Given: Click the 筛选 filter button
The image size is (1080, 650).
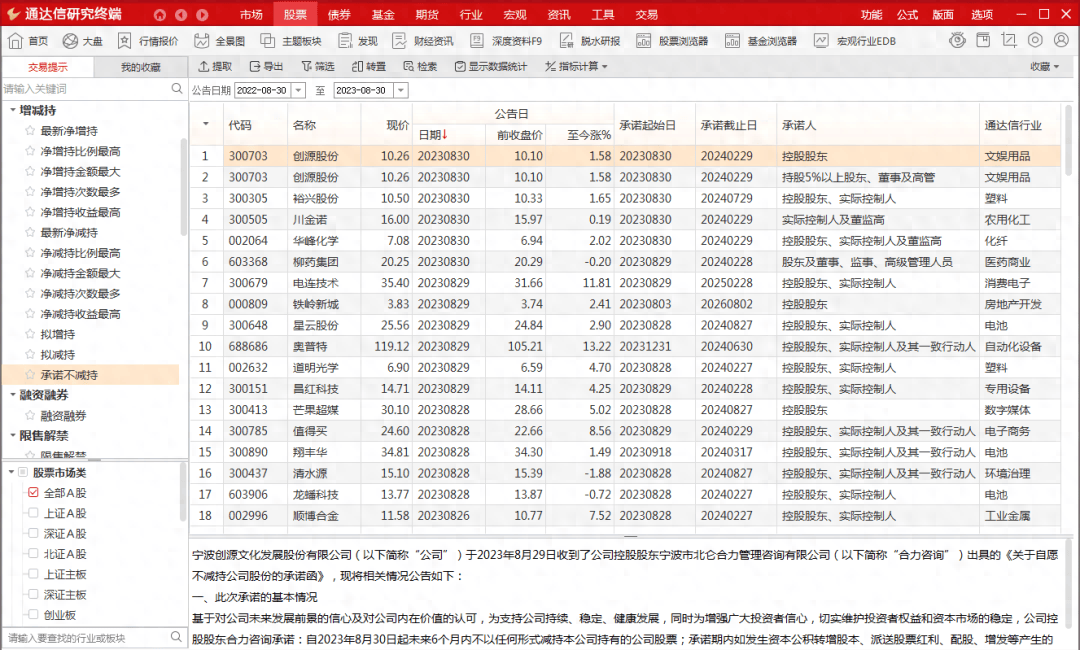Looking at the screenshot, I should click(318, 67).
